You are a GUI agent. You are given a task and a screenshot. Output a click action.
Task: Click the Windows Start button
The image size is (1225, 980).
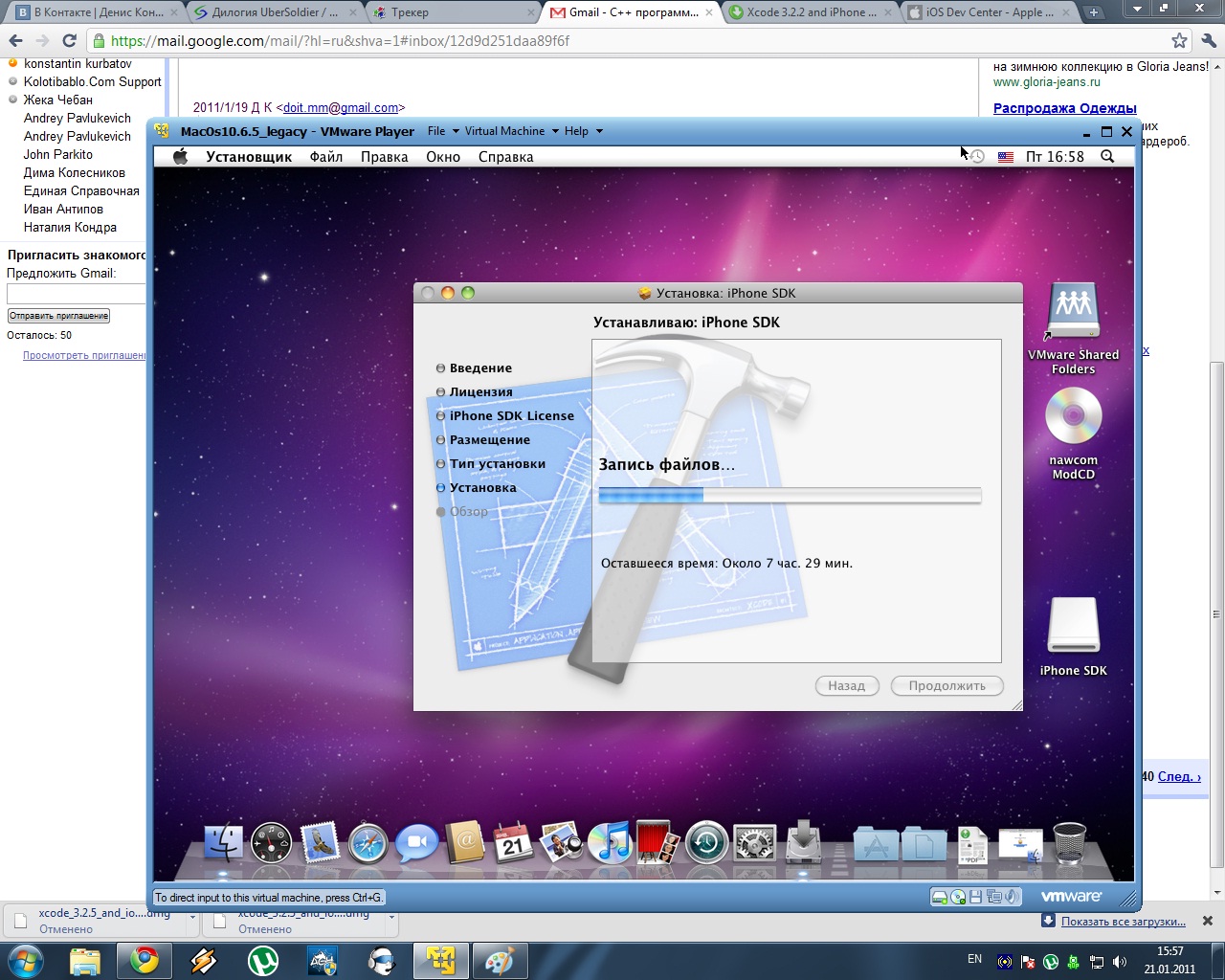click(x=26, y=961)
